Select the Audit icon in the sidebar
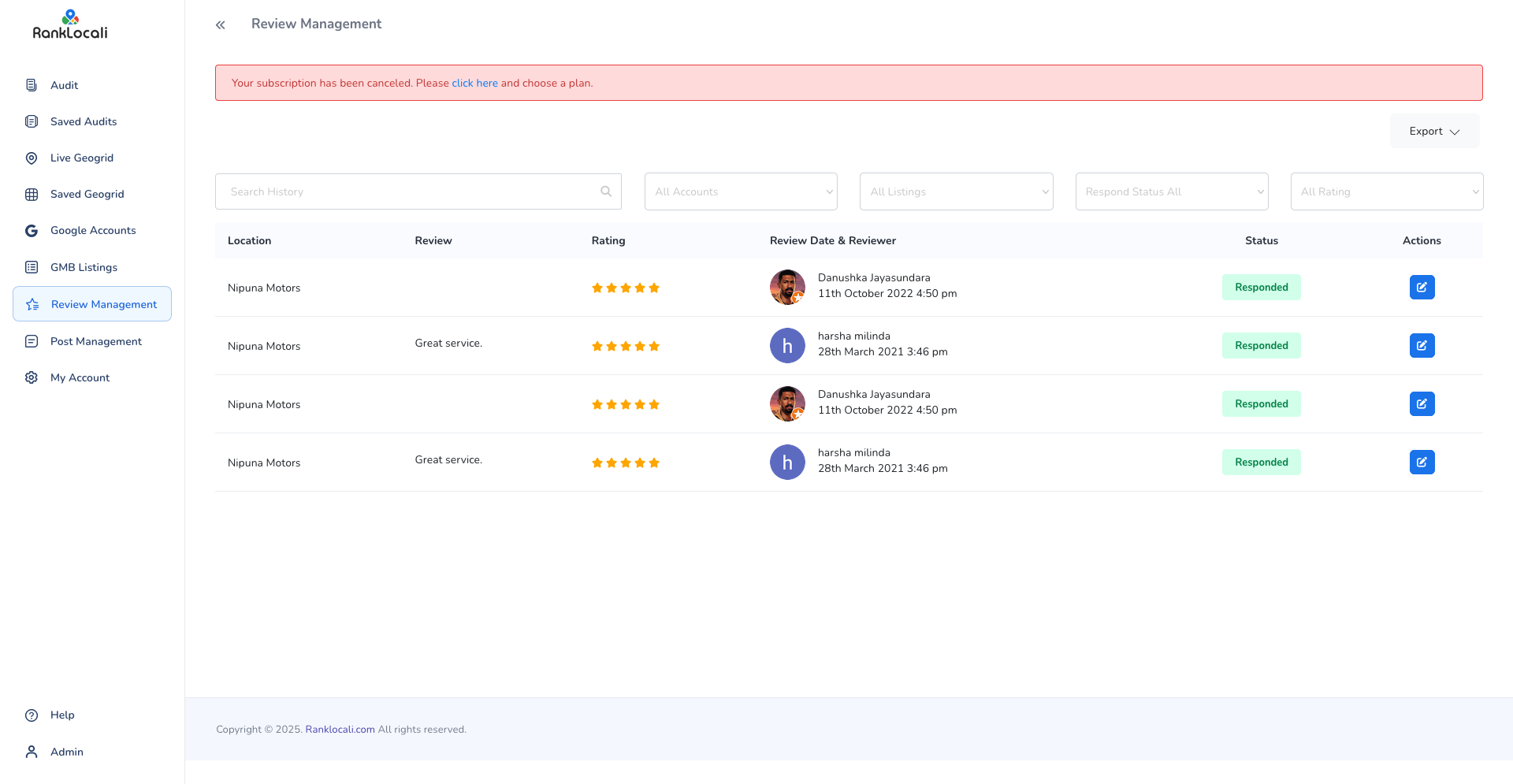Screen dimensions: 1513x784 [31, 85]
